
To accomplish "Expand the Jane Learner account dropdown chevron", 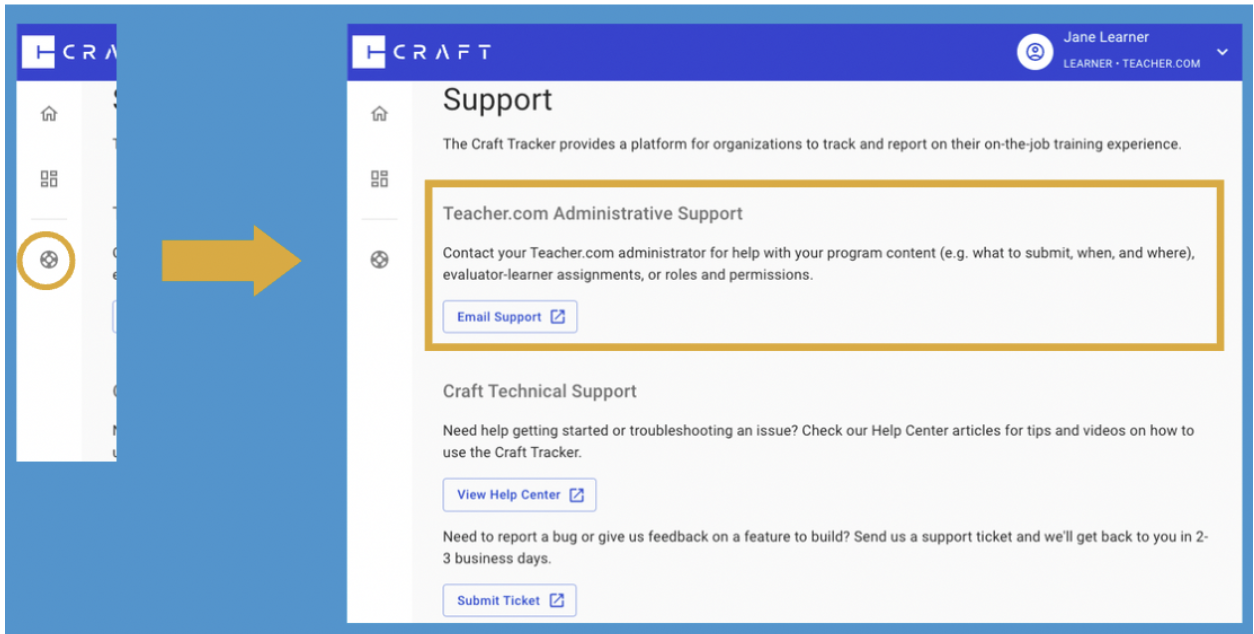I will (1222, 51).
